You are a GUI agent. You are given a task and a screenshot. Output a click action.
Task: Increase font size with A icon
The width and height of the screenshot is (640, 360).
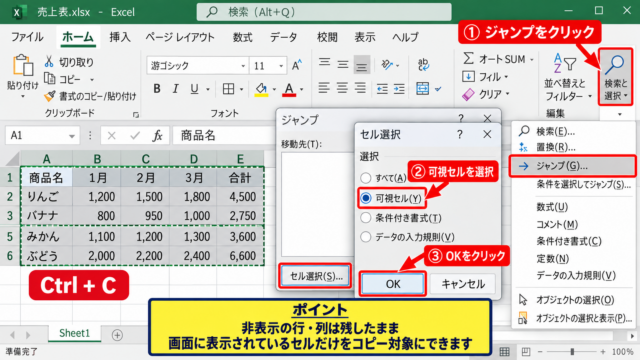pos(297,65)
